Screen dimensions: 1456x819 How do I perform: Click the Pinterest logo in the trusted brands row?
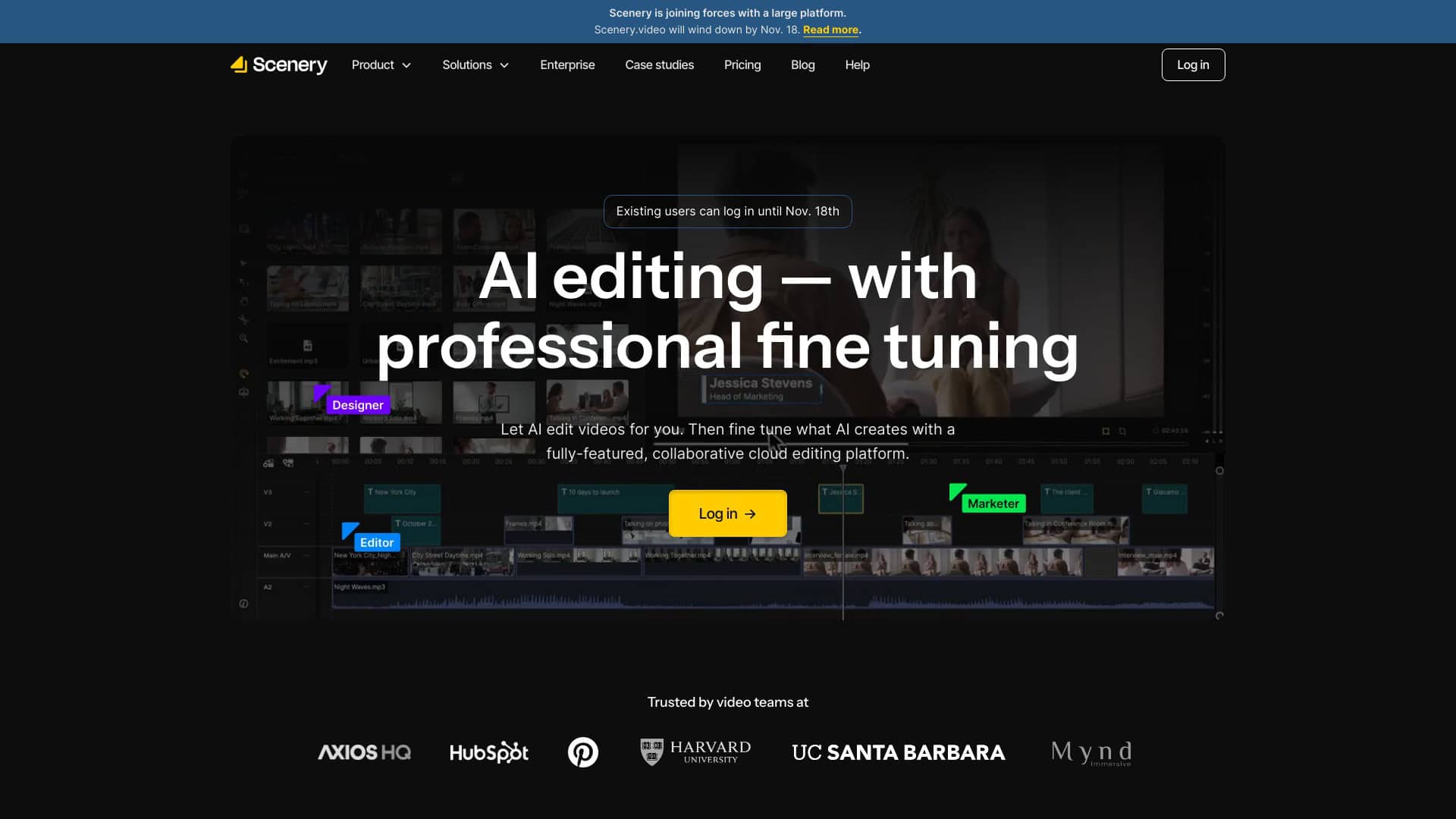click(582, 752)
